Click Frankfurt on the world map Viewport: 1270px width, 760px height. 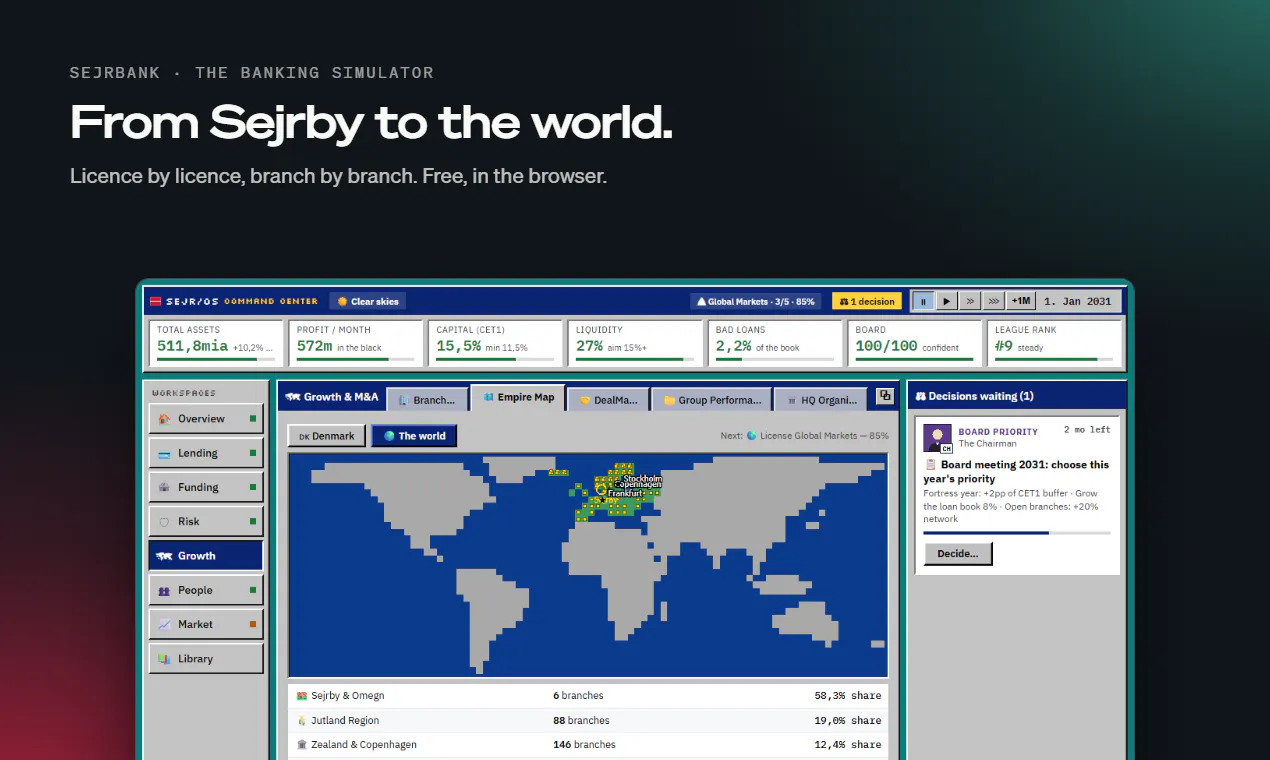point(625,493)
